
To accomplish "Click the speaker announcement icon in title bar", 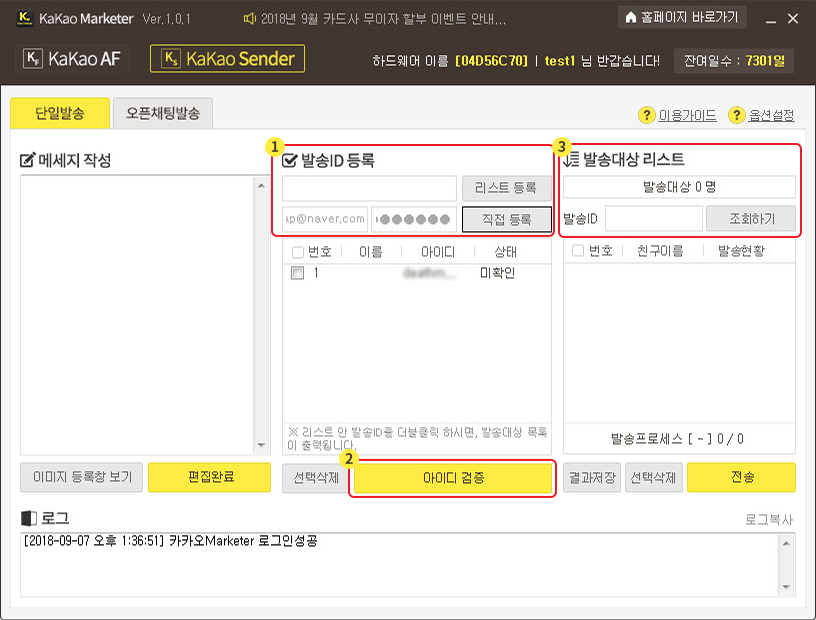I will 252,19.
